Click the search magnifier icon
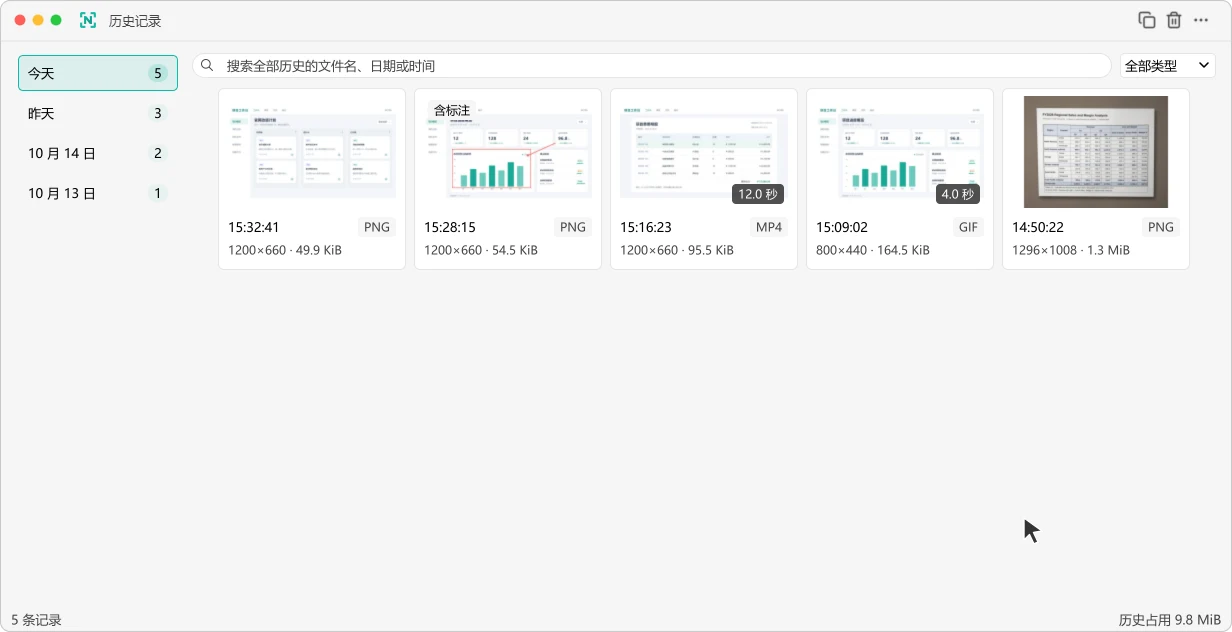Image resolution: width=1232 pixels, height=632 pixels. coord(208,66)
